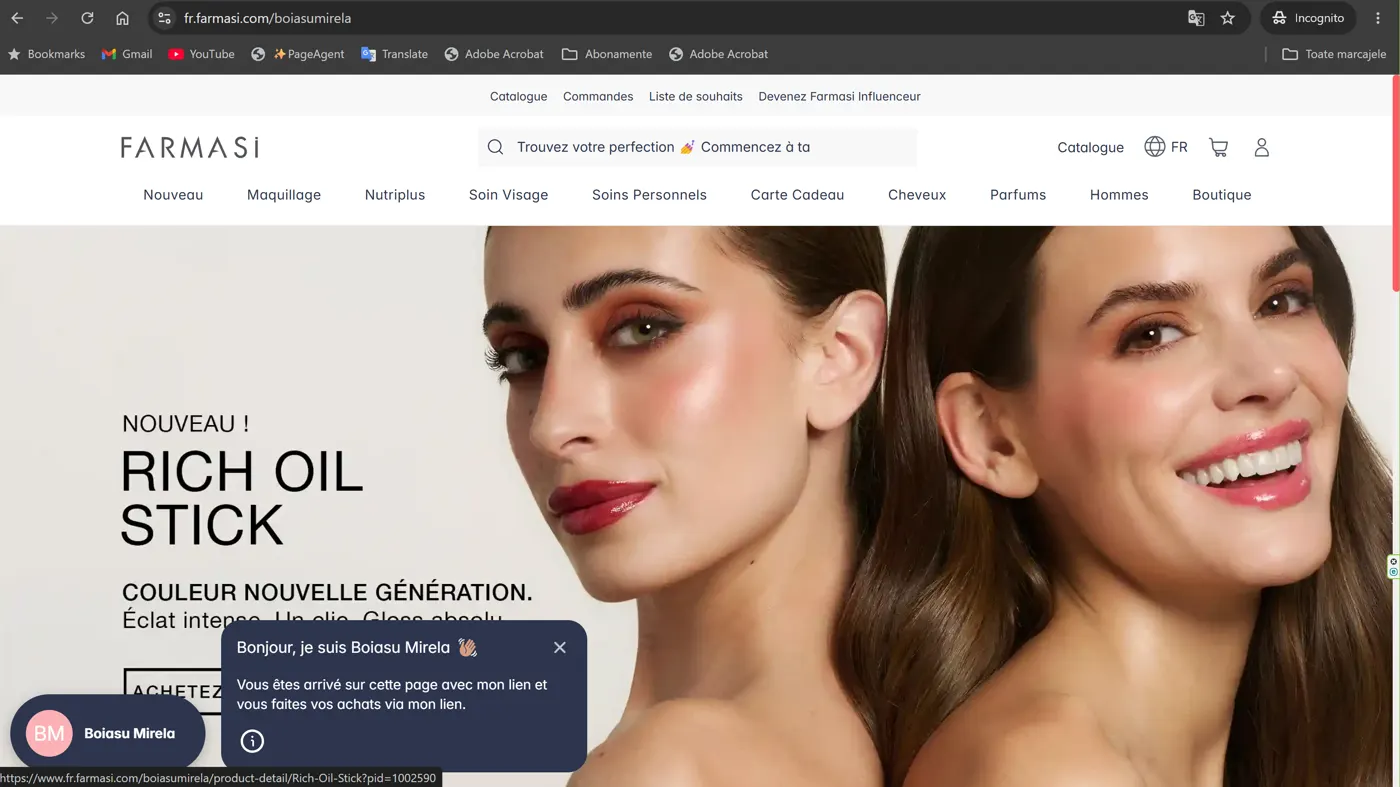Open the Nutriplus menu

pos(395,195)
